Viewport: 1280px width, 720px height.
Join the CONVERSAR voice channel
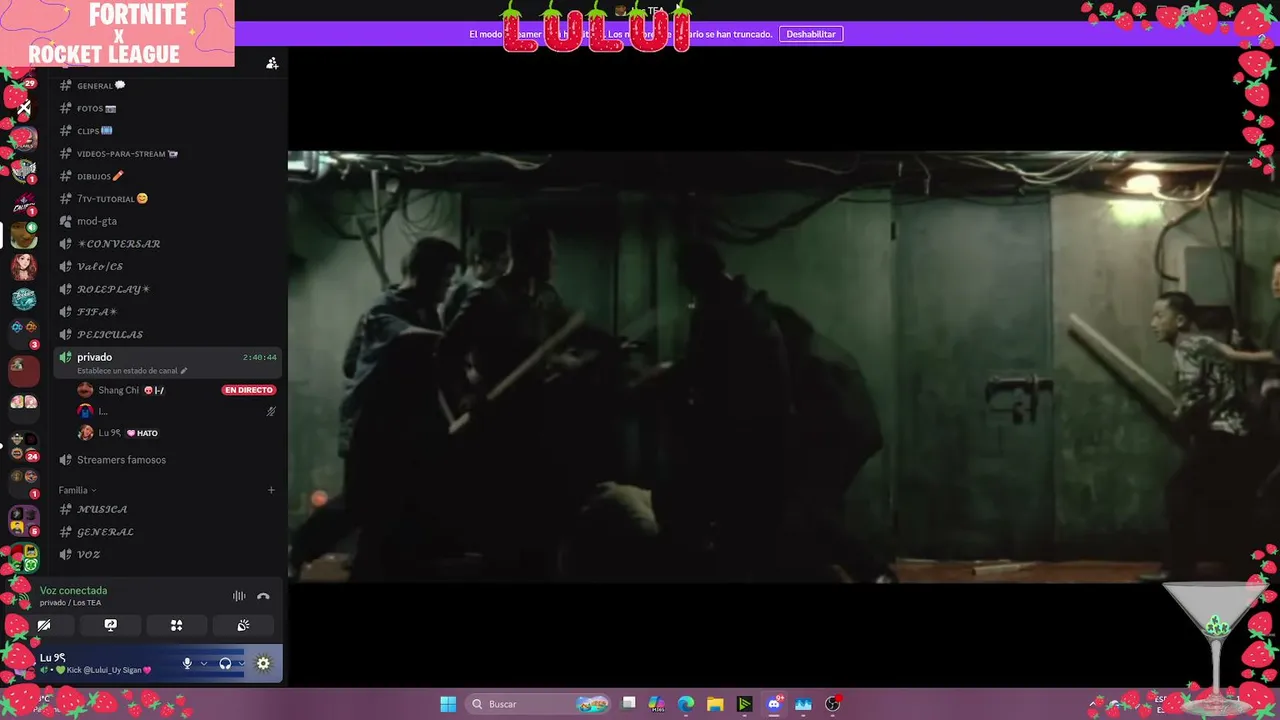coord(166,244)
